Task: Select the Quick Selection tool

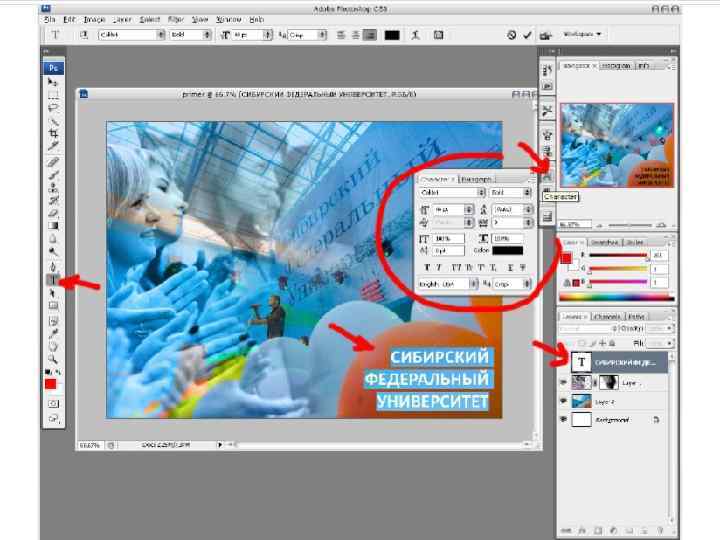Action: (x=53, y=121)
